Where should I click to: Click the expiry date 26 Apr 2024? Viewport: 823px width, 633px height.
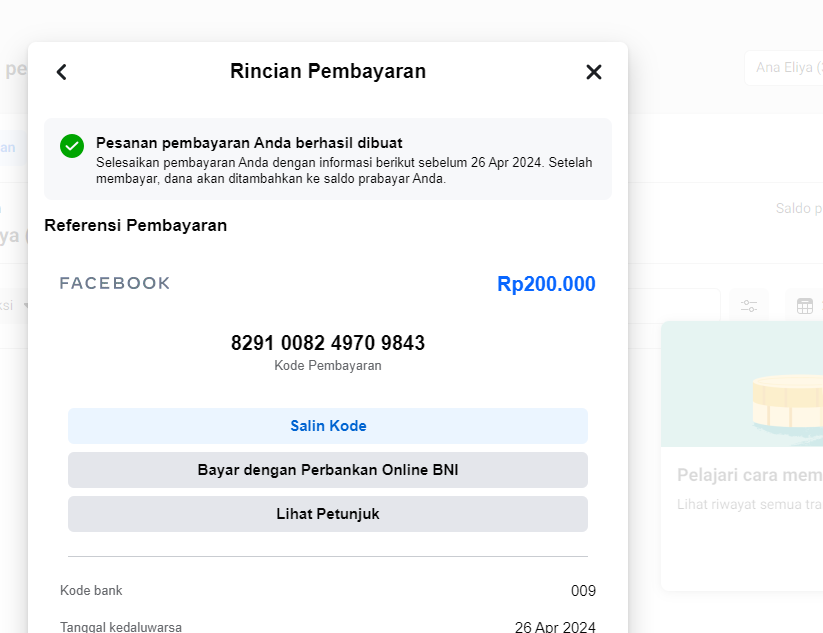click(x=555, y=627)
